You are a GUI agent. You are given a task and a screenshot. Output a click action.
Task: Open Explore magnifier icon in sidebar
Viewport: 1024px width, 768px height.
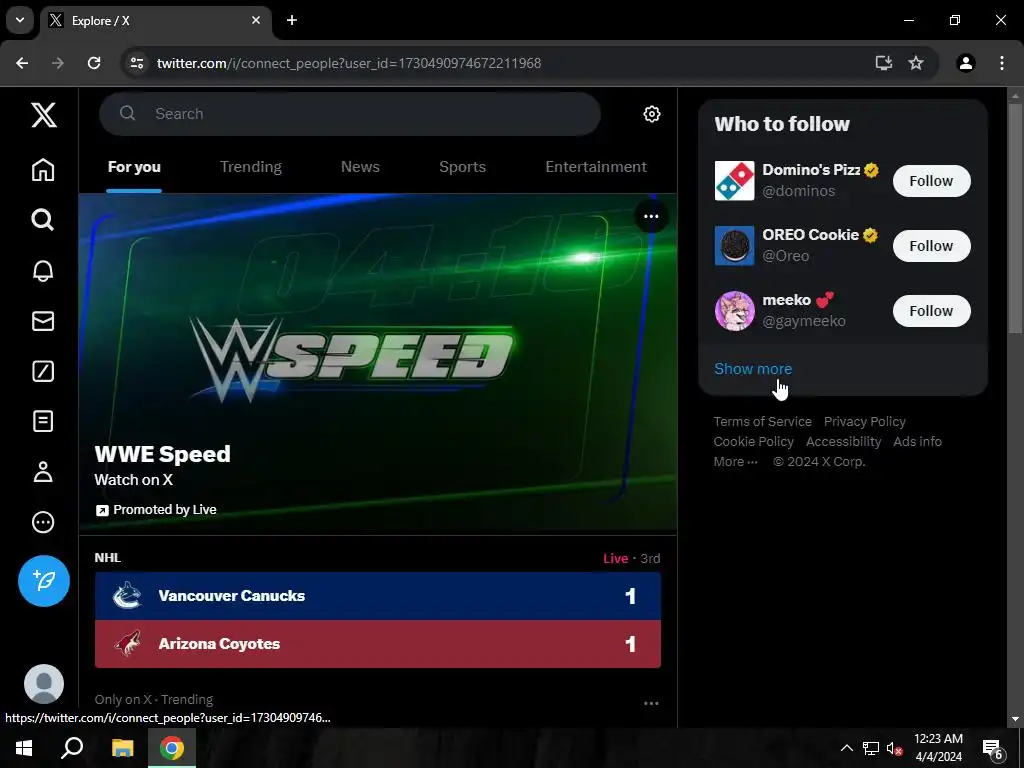click(43, 220)
